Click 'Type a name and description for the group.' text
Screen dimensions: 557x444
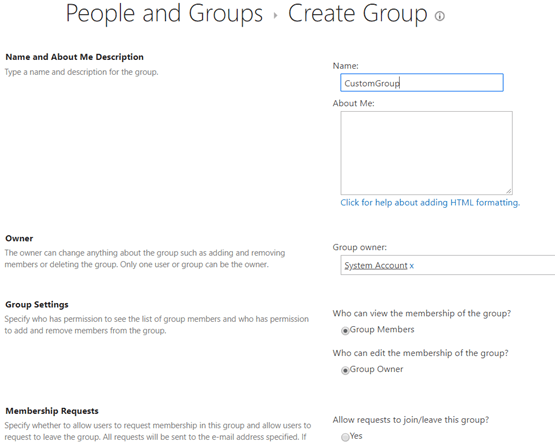pyautogui.click(x=81, y=72)
